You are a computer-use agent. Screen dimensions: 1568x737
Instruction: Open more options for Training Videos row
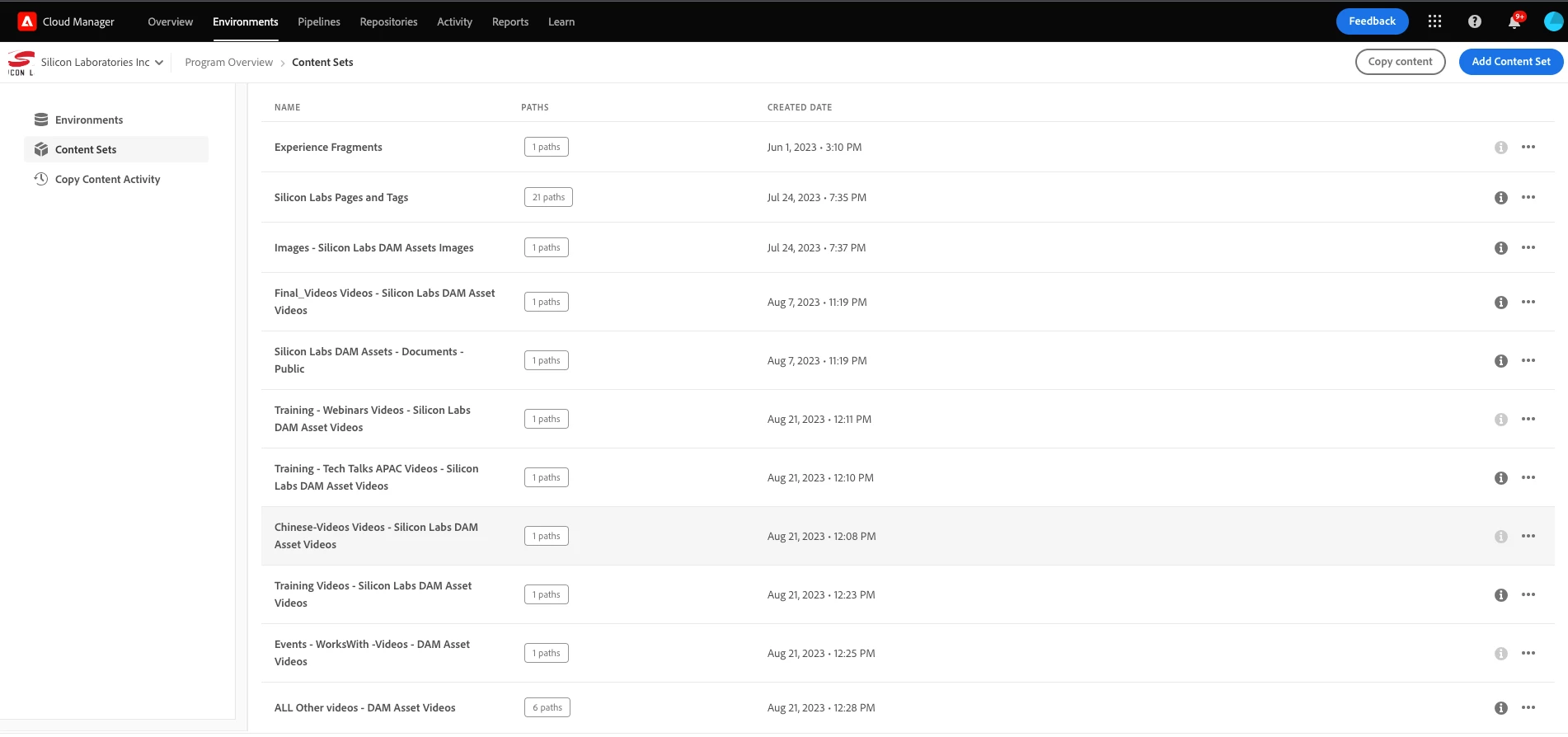point(1528,594)
